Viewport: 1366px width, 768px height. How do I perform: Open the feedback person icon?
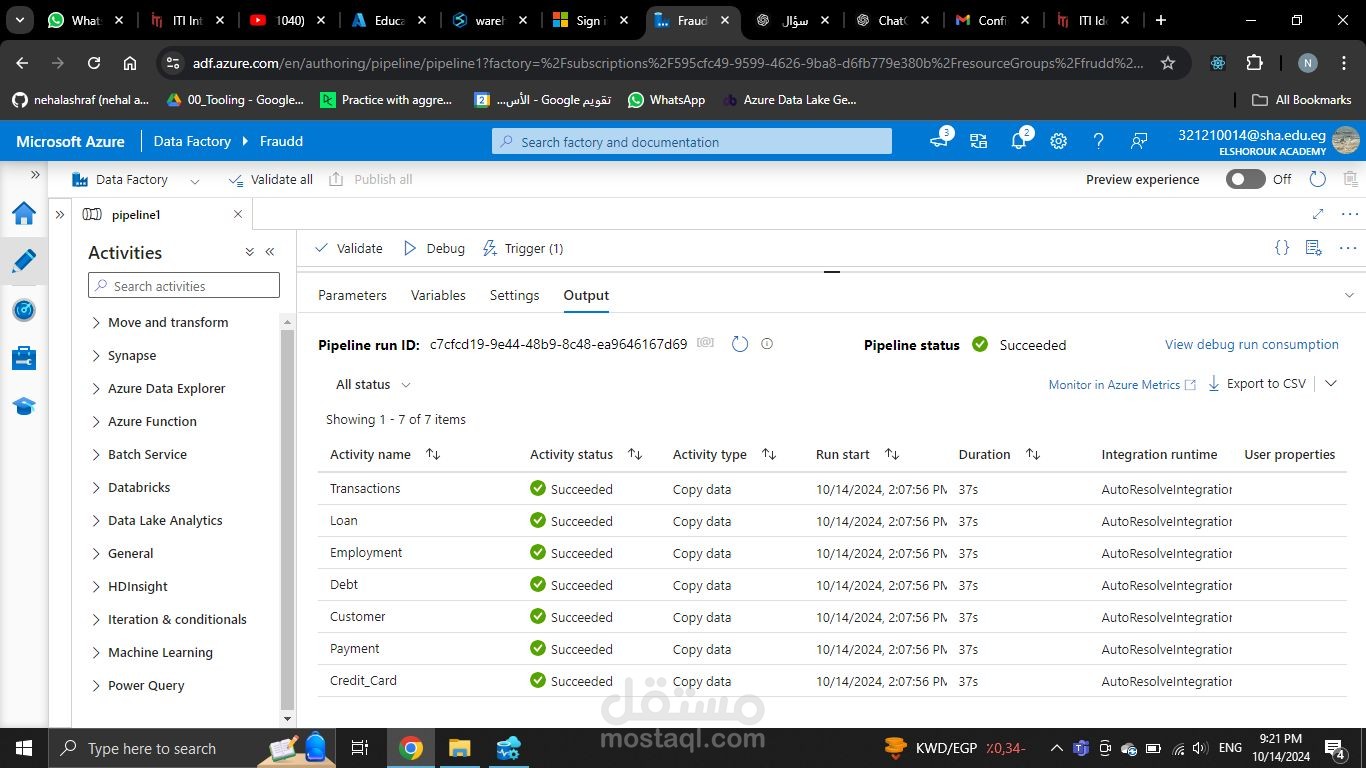pos(1138,141)
